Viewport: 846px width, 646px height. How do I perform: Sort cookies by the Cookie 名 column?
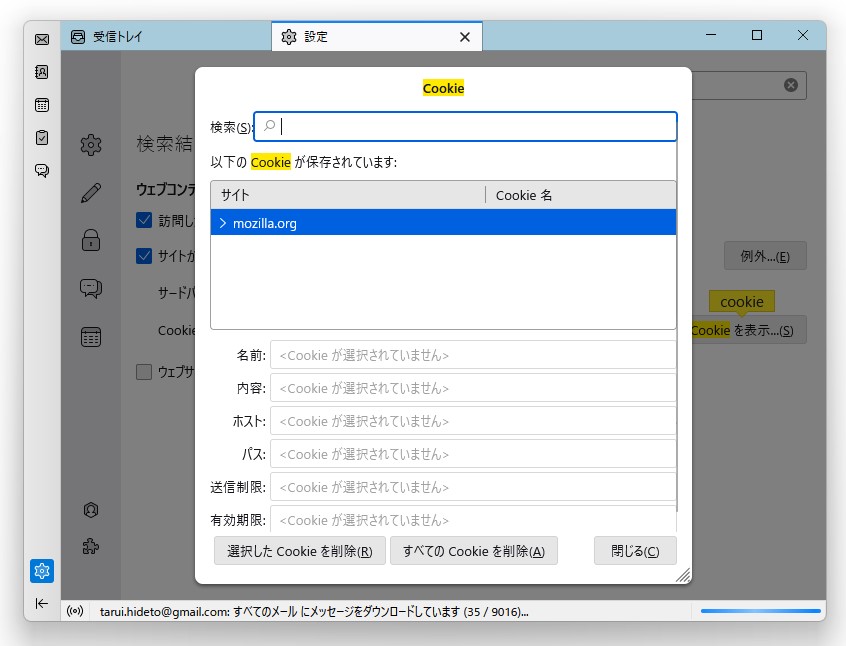pyautogui.click(x=524, y=195)
